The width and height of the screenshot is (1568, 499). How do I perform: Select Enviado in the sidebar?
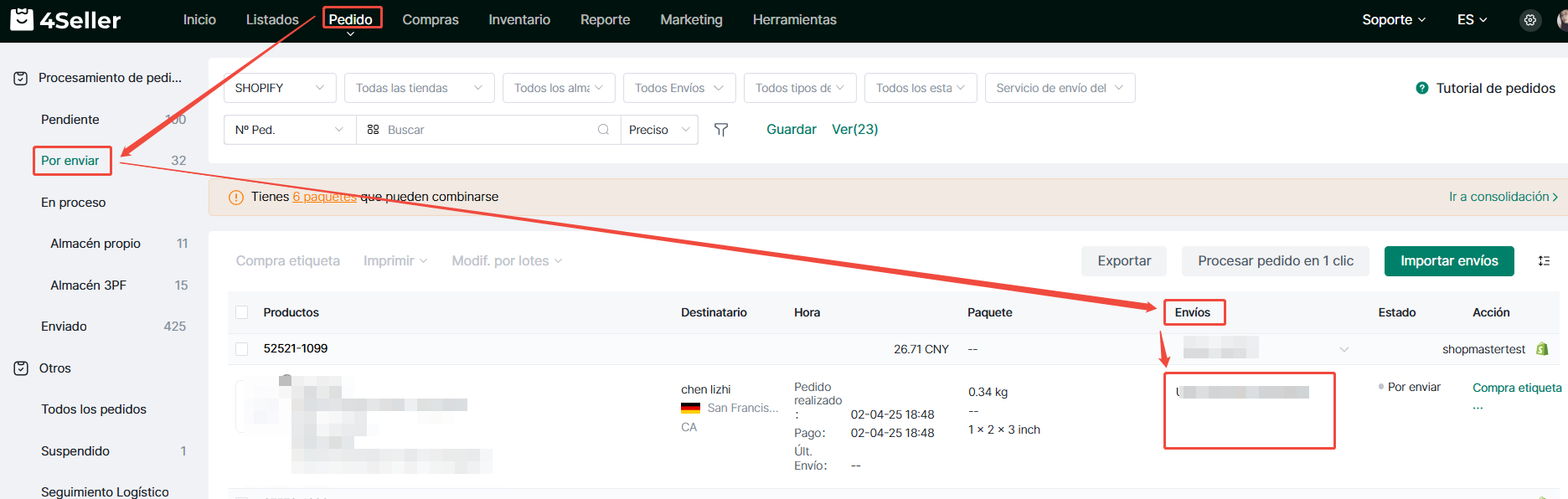click(64, 327)
